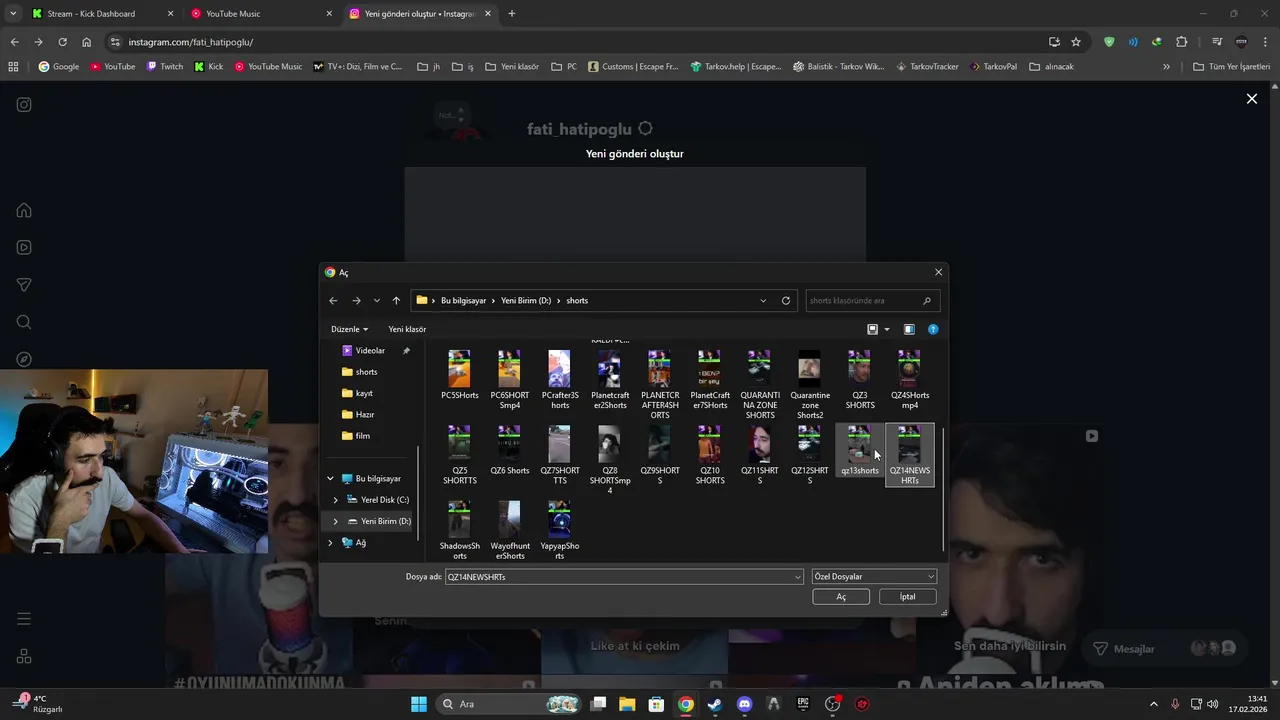Open Discord from the taskbar

744,704
